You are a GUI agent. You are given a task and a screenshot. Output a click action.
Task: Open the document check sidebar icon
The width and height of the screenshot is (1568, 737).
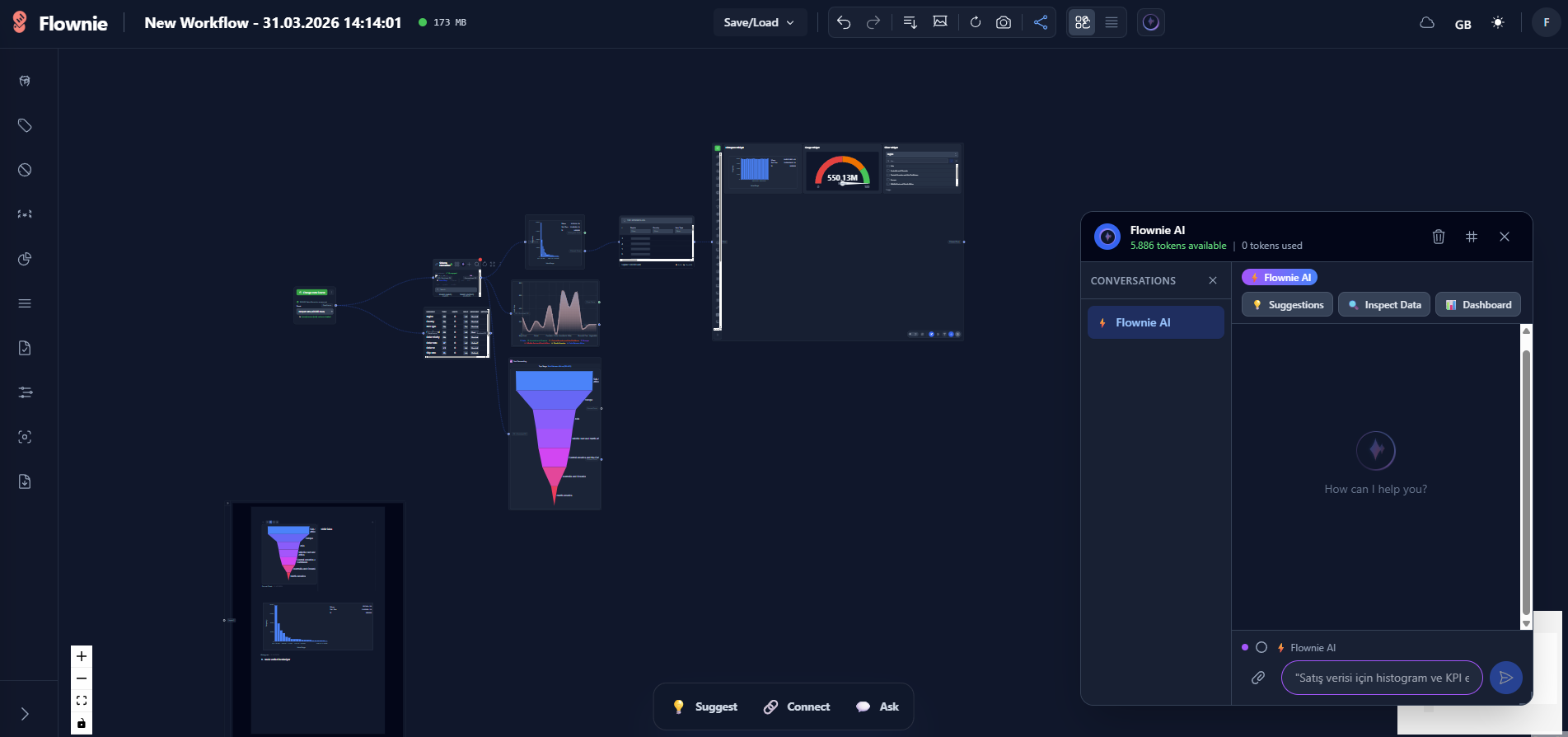click(25, 348)
